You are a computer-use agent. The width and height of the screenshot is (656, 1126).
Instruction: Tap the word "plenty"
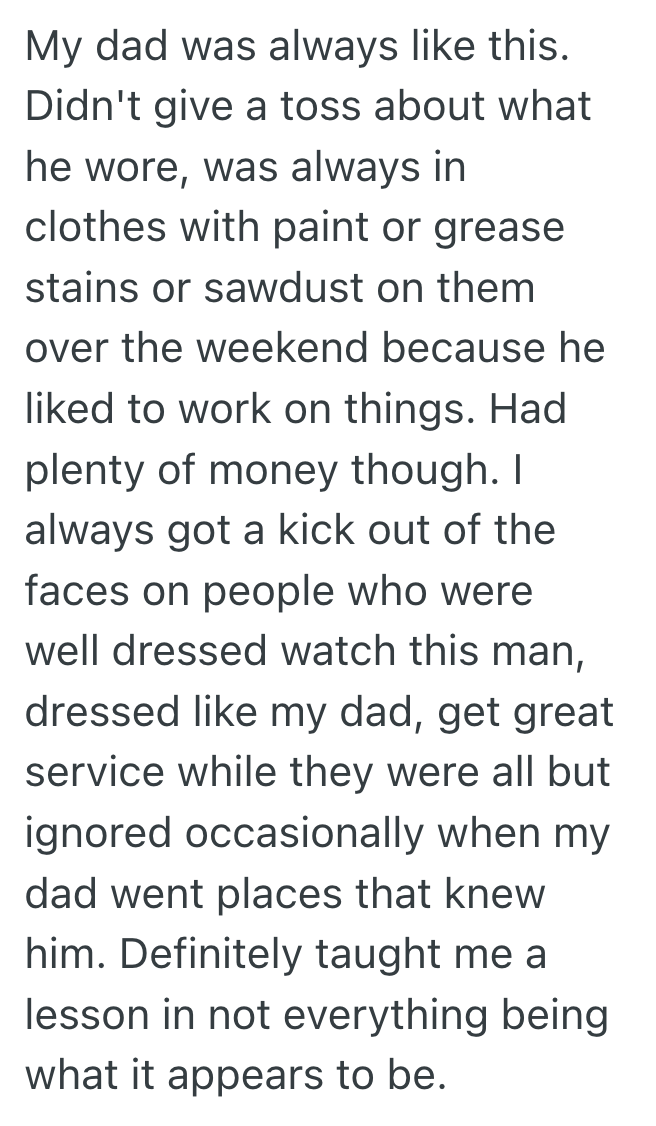pos(81,470)
